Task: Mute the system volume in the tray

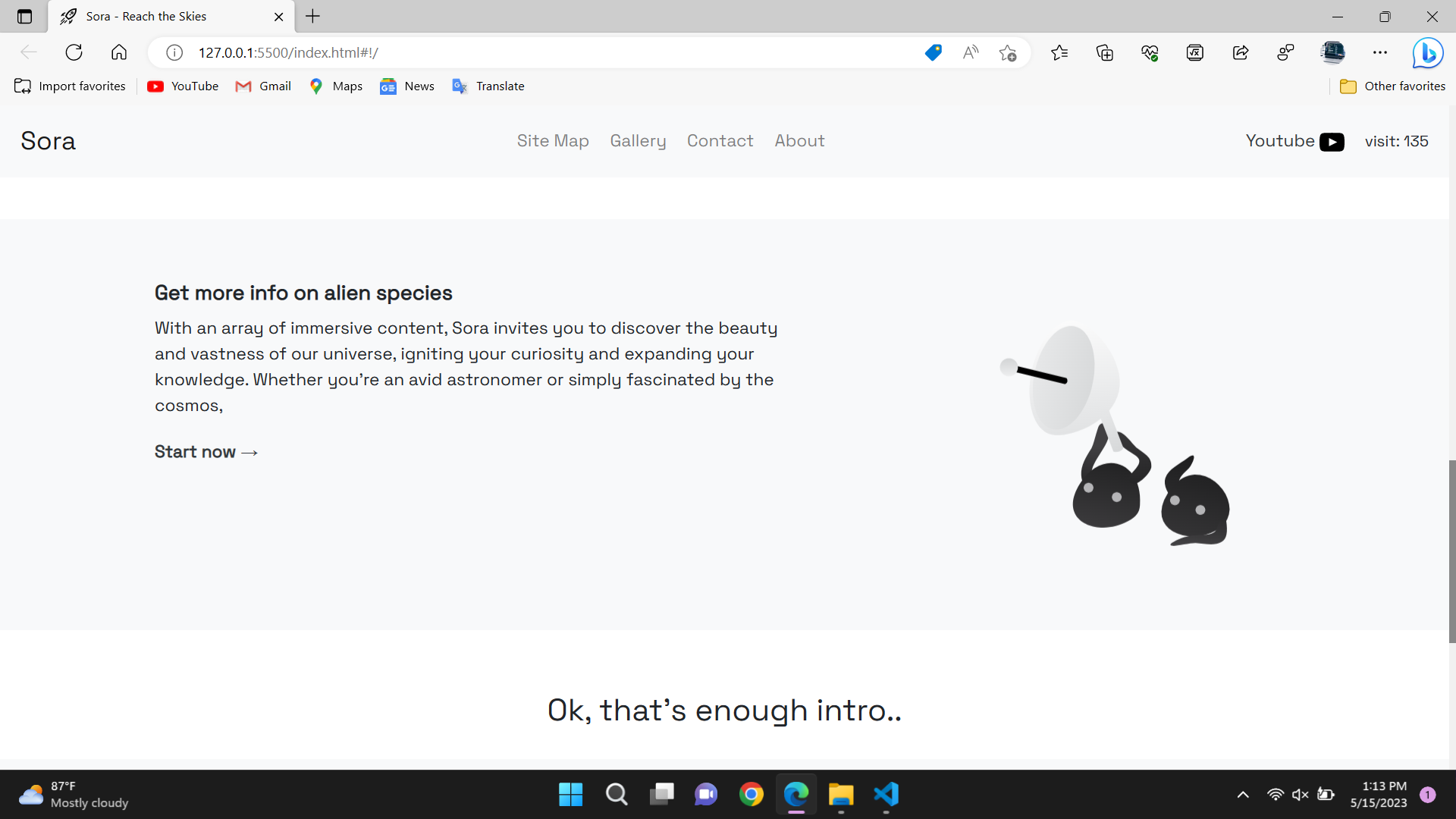Action: pyautogui.click(x=1301, y=795)
